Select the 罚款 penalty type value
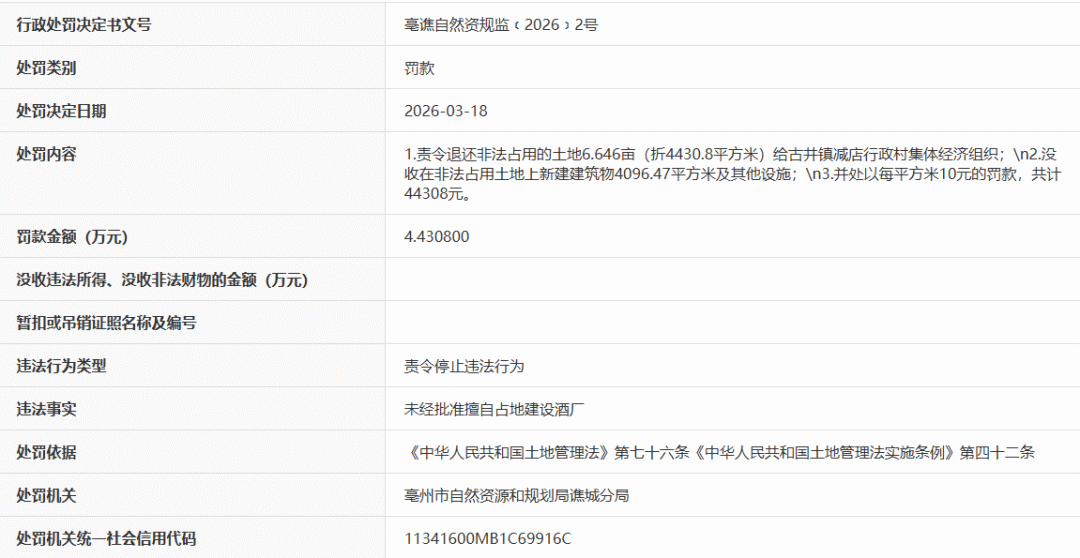The height and width of the screenshot is (558, 1080). 419,68
